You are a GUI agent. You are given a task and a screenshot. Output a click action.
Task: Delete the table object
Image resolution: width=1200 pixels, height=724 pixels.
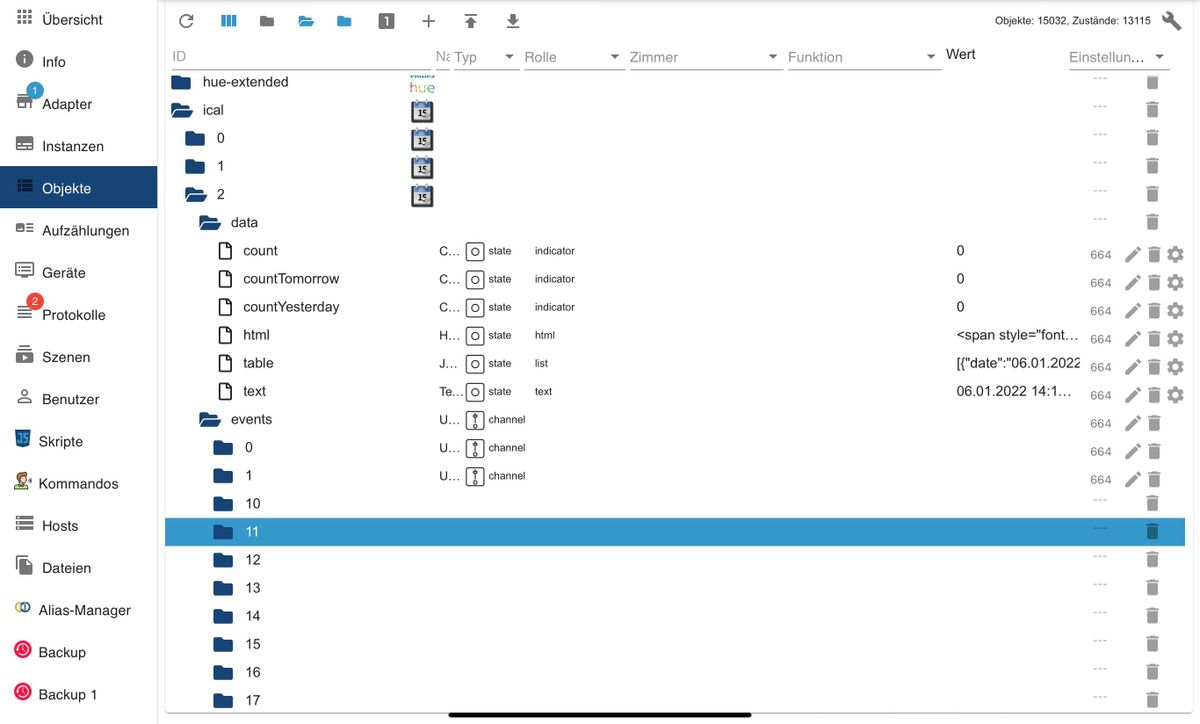click(1153, 367)
